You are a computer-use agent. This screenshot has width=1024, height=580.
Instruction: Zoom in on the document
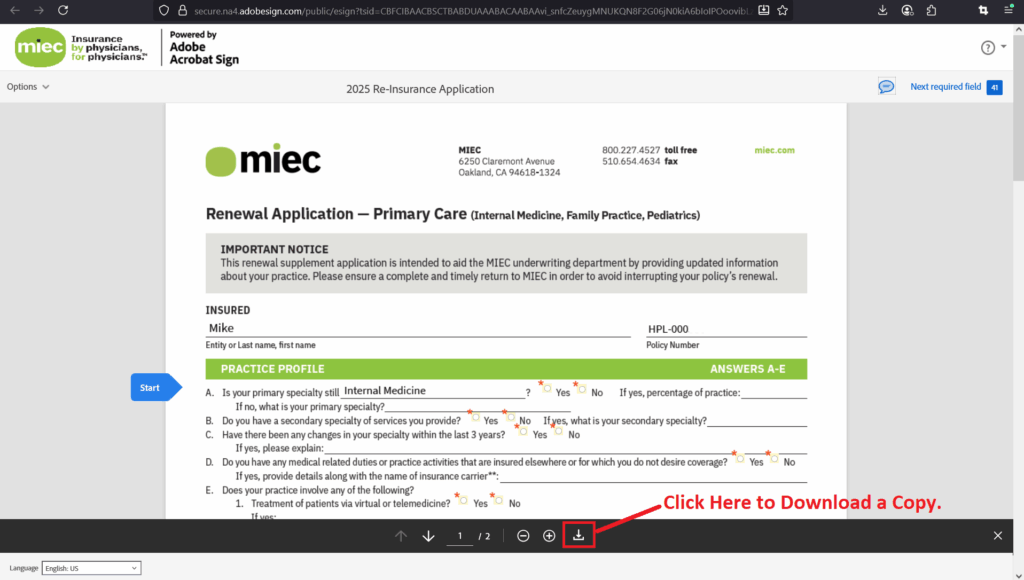click(x=548, y=535)
